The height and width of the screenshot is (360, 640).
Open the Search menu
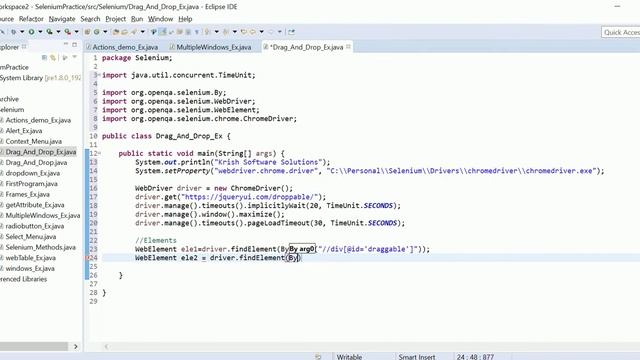pyautogui.click(x=90, y=19)
